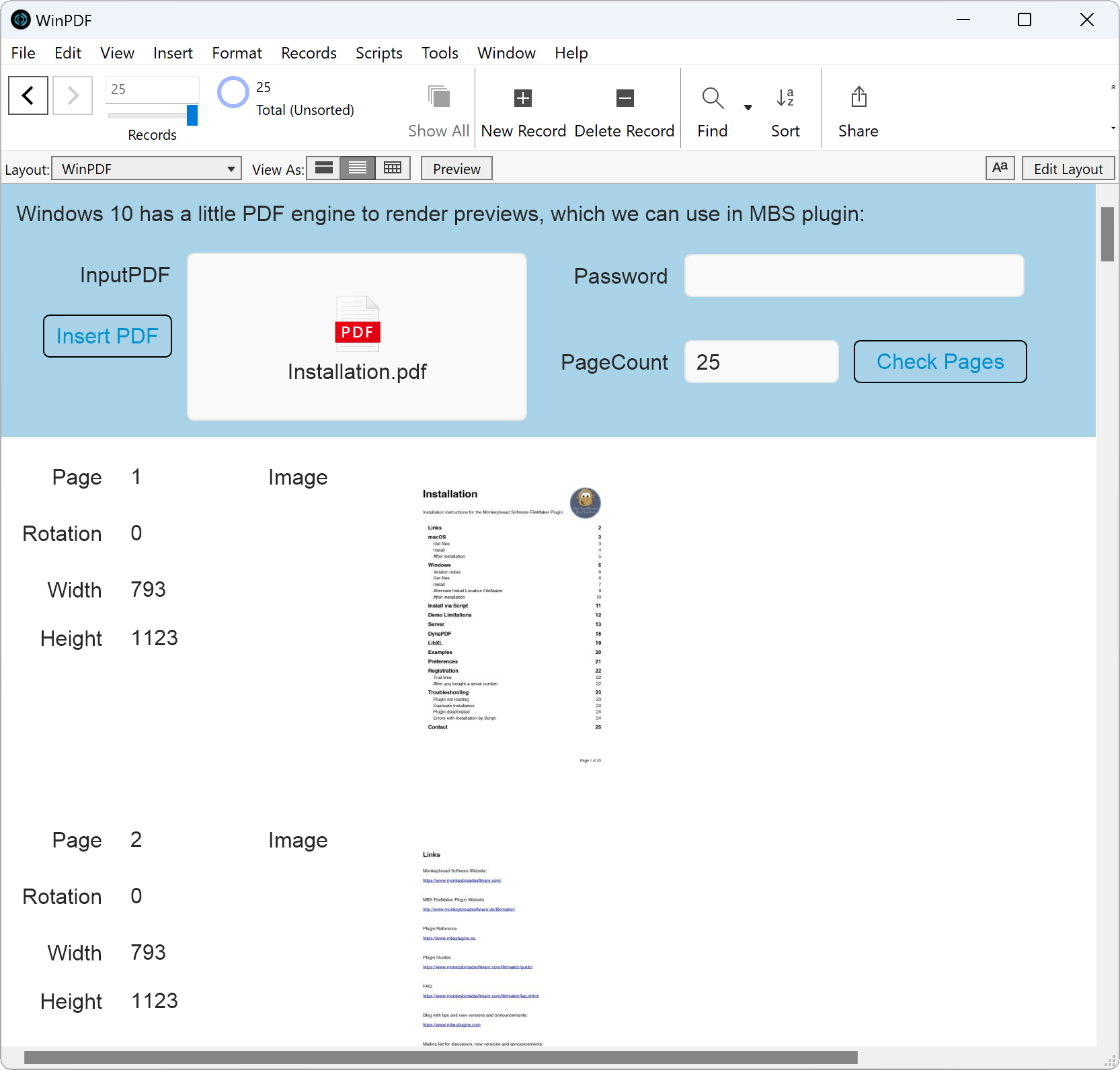Click the Page 2 Height value 1123

[155, 1001]
